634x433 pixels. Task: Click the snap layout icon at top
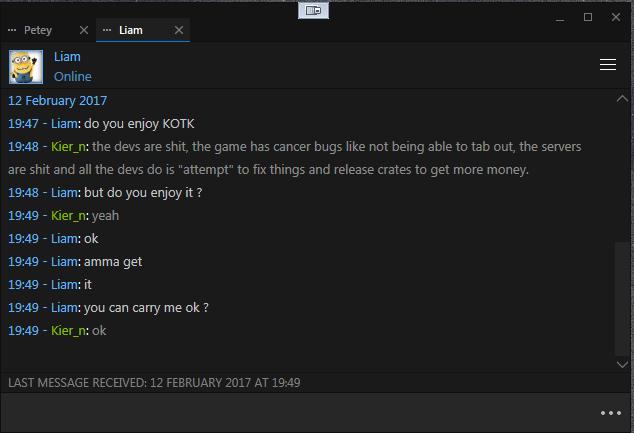point(313,11)
